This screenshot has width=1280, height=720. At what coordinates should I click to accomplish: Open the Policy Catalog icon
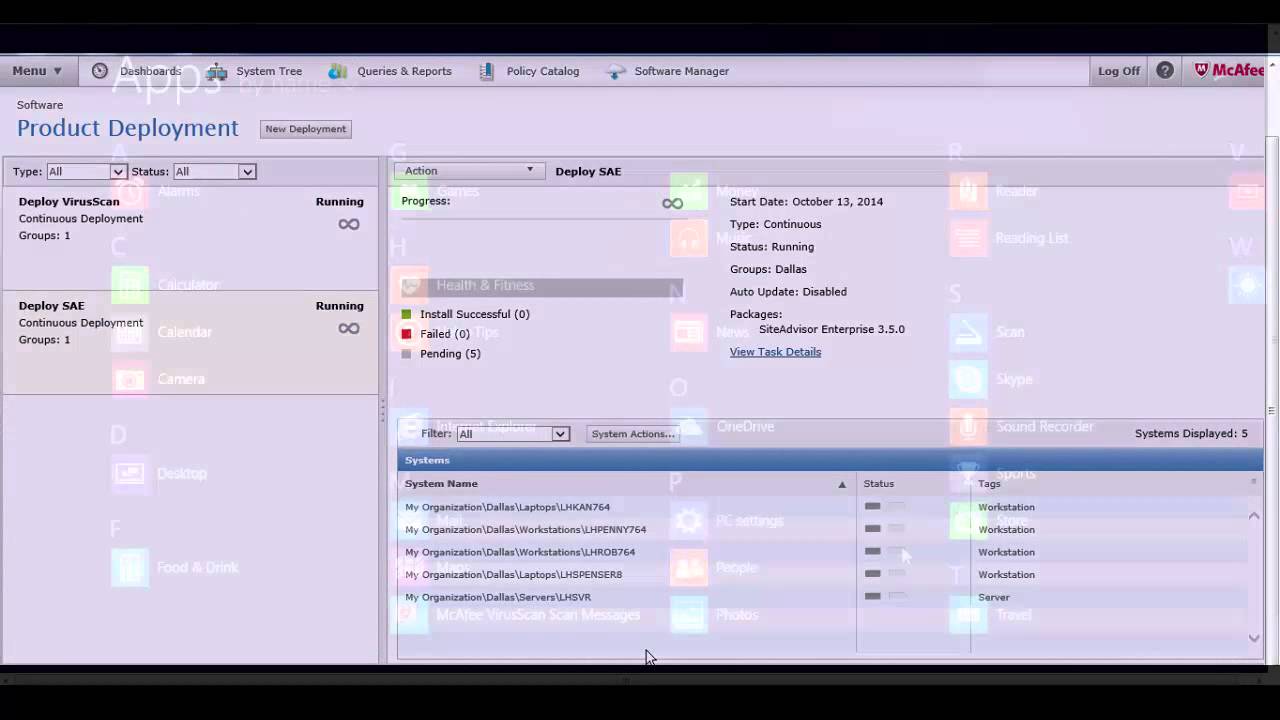click(487, 71)
